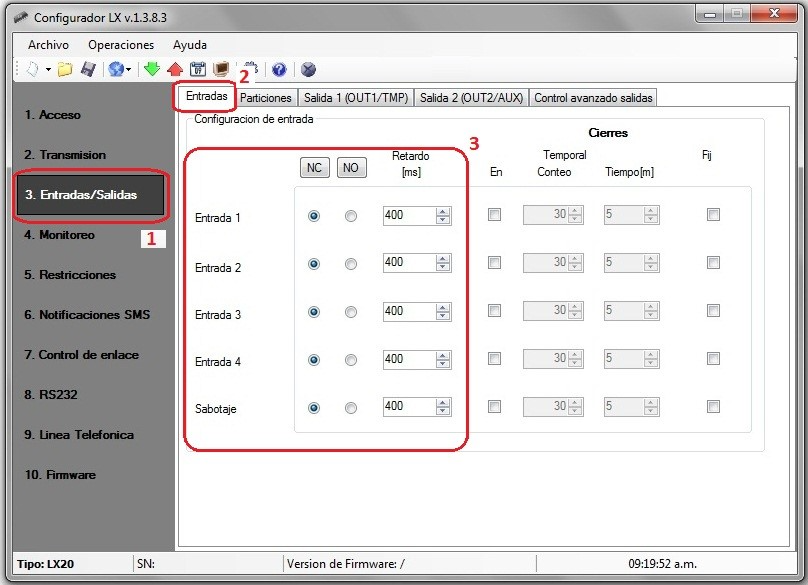808x585 pixels.
Task: Click the NC column button
Action: [x=314, y=168]
